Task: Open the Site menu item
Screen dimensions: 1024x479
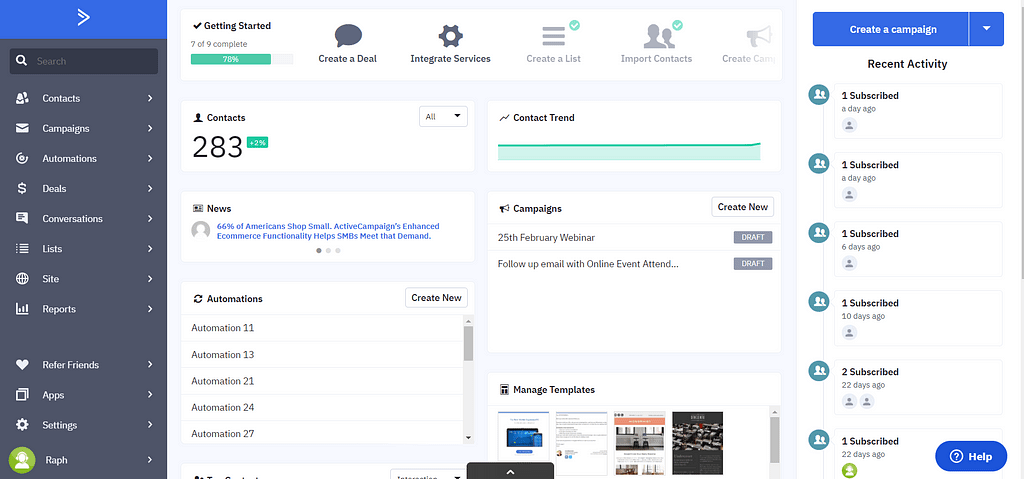Action: coord(83,278)
